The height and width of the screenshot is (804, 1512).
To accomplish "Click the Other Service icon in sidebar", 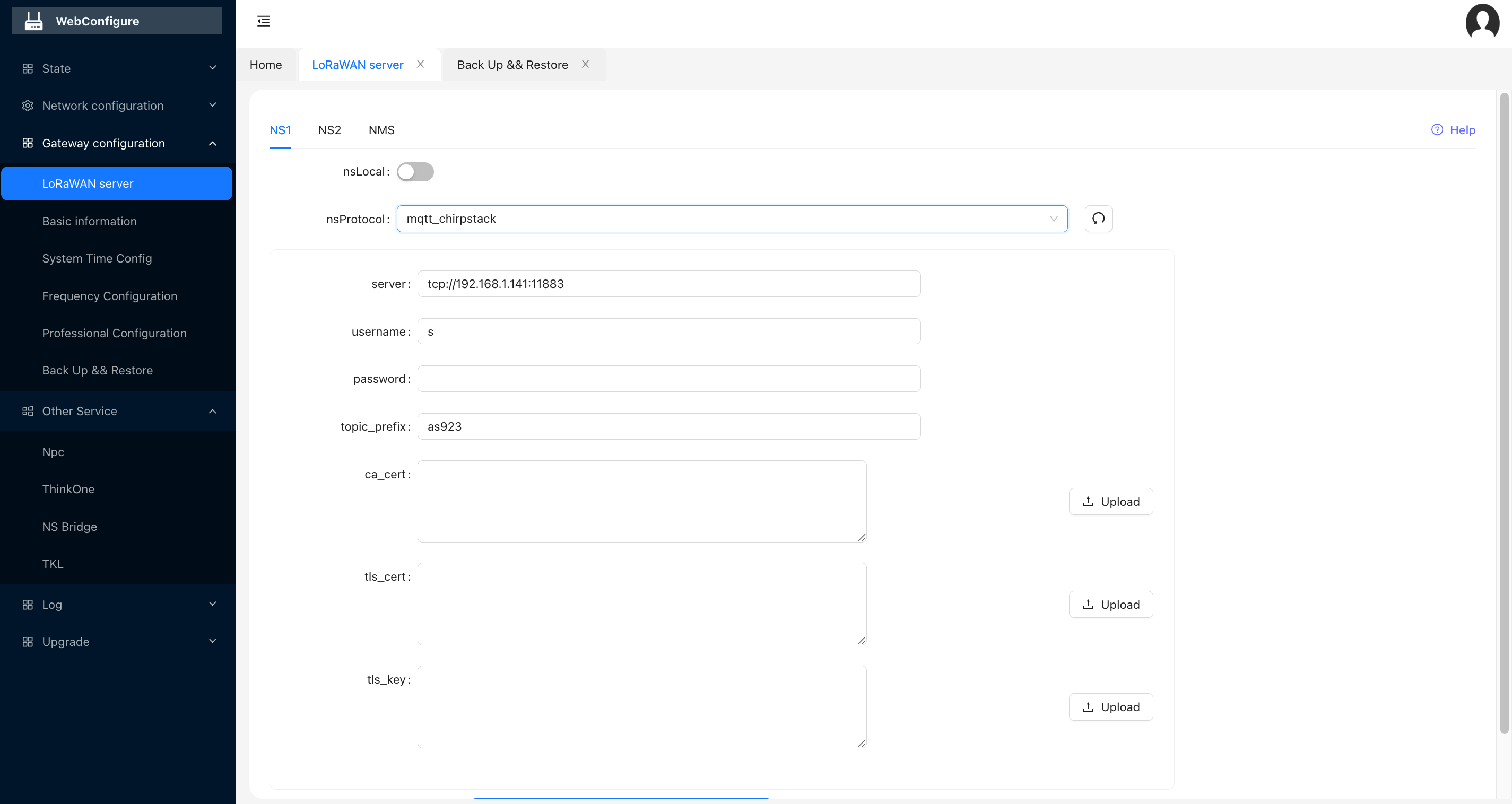I will [28, 412].
